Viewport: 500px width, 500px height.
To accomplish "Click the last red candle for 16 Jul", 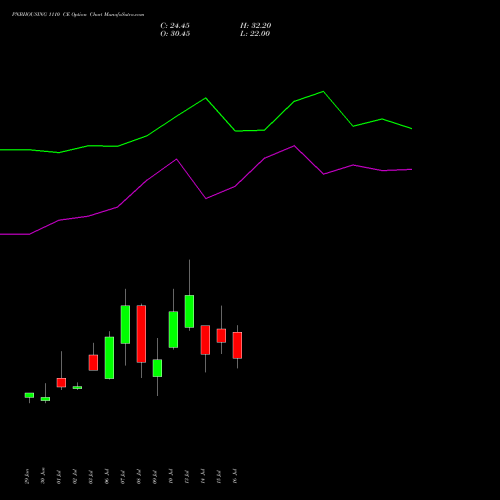I will tap(237, 345).
